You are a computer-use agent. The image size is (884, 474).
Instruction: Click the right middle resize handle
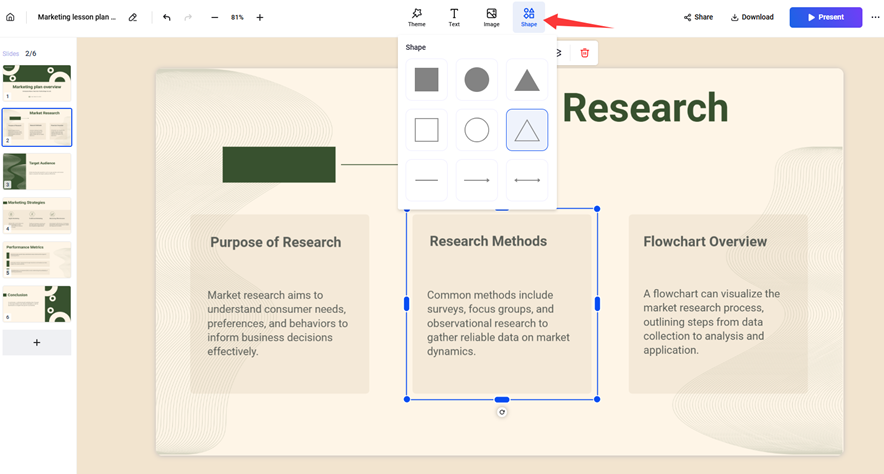coord(597,304)
